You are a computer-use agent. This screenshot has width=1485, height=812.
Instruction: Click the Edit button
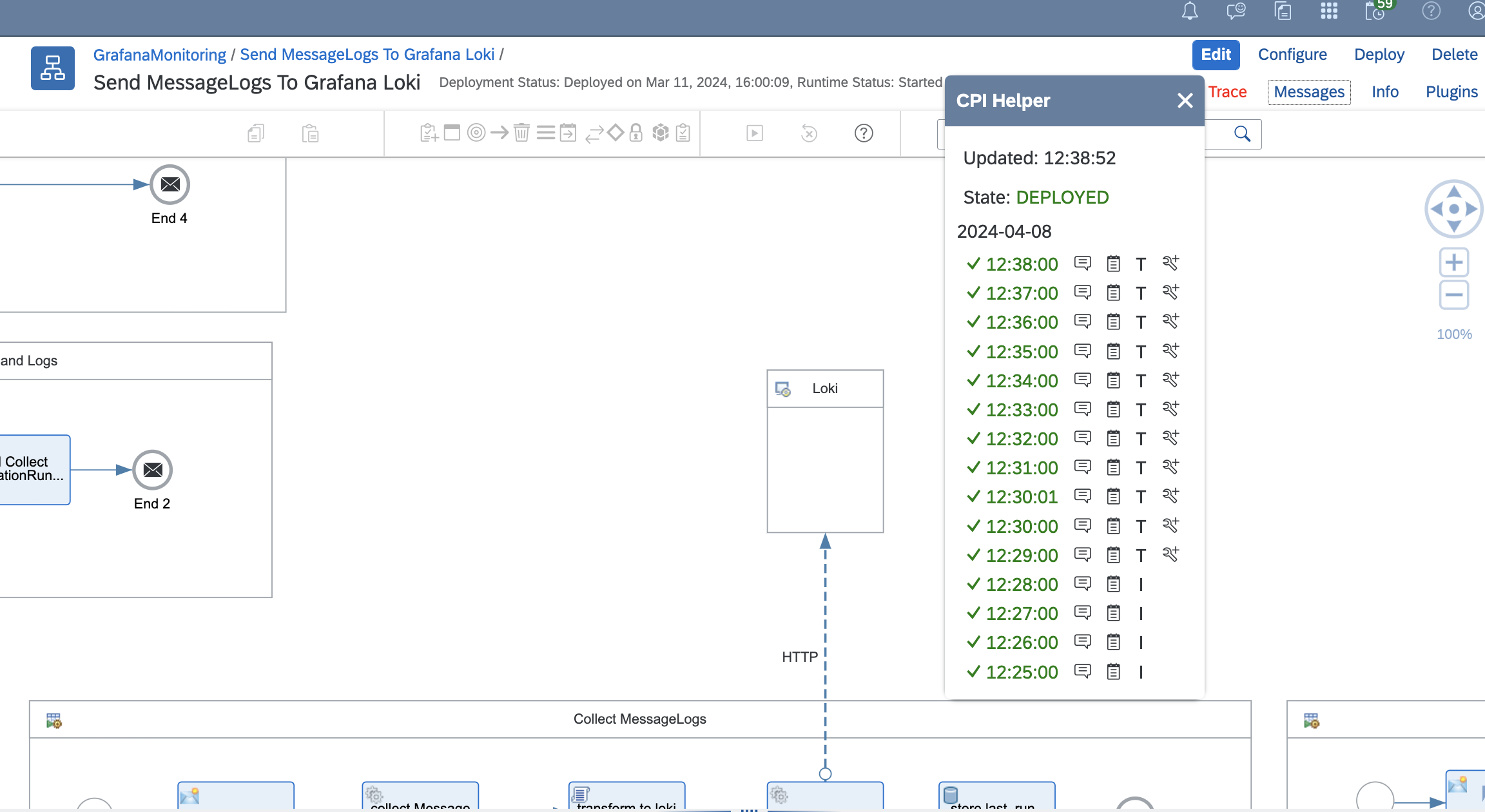(x=1216, y=55)
